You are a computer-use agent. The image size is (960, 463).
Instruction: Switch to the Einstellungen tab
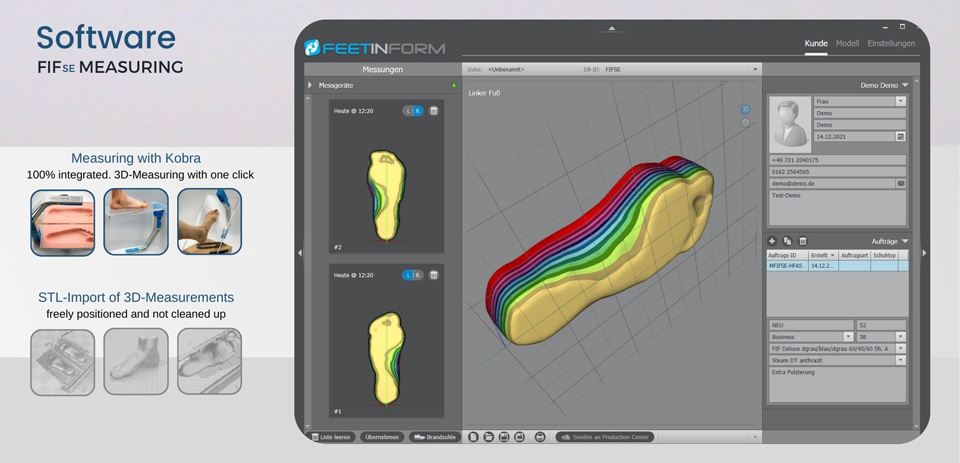point(891,43)
